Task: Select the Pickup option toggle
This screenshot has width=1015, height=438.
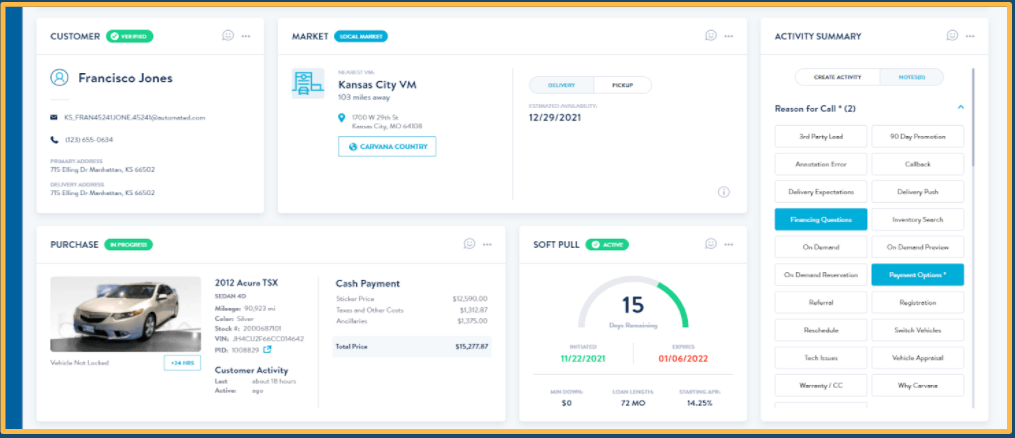Action: click(622, 85)
